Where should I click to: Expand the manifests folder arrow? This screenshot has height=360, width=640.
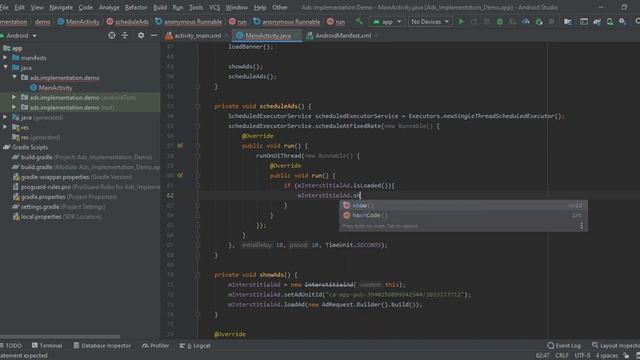(5, 58)
